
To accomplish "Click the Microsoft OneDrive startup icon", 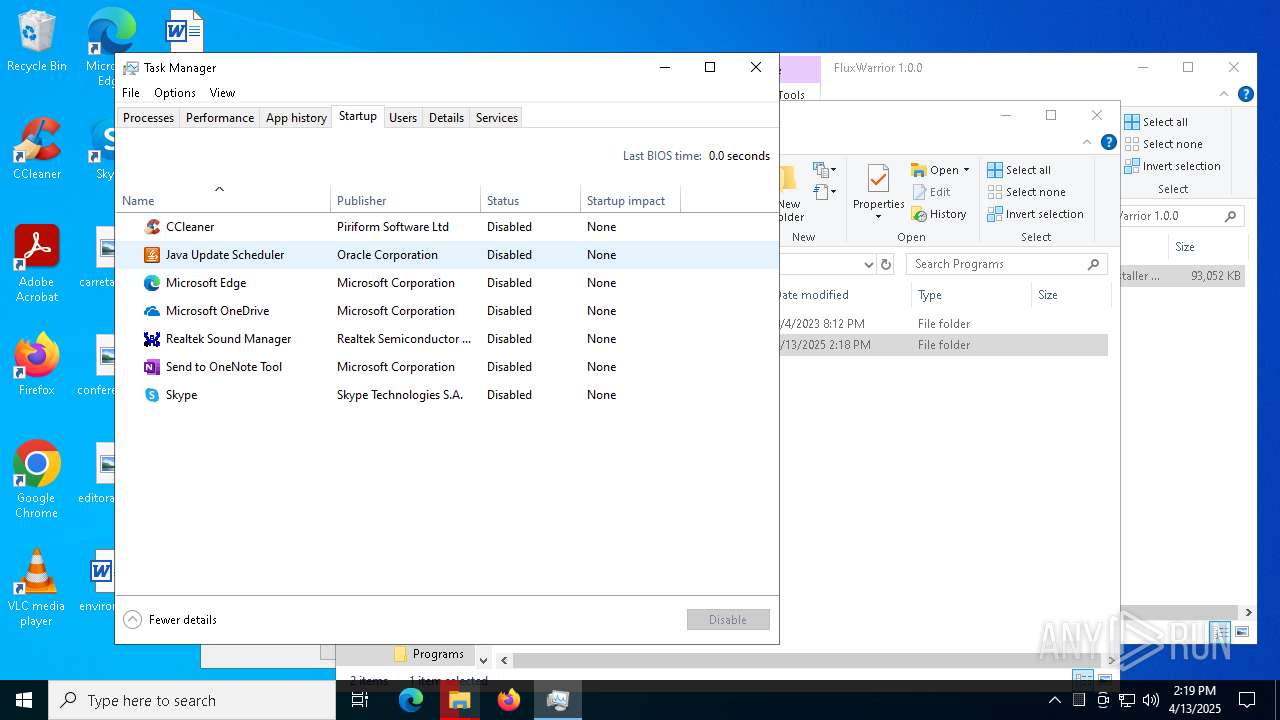I will pos(152,311).
